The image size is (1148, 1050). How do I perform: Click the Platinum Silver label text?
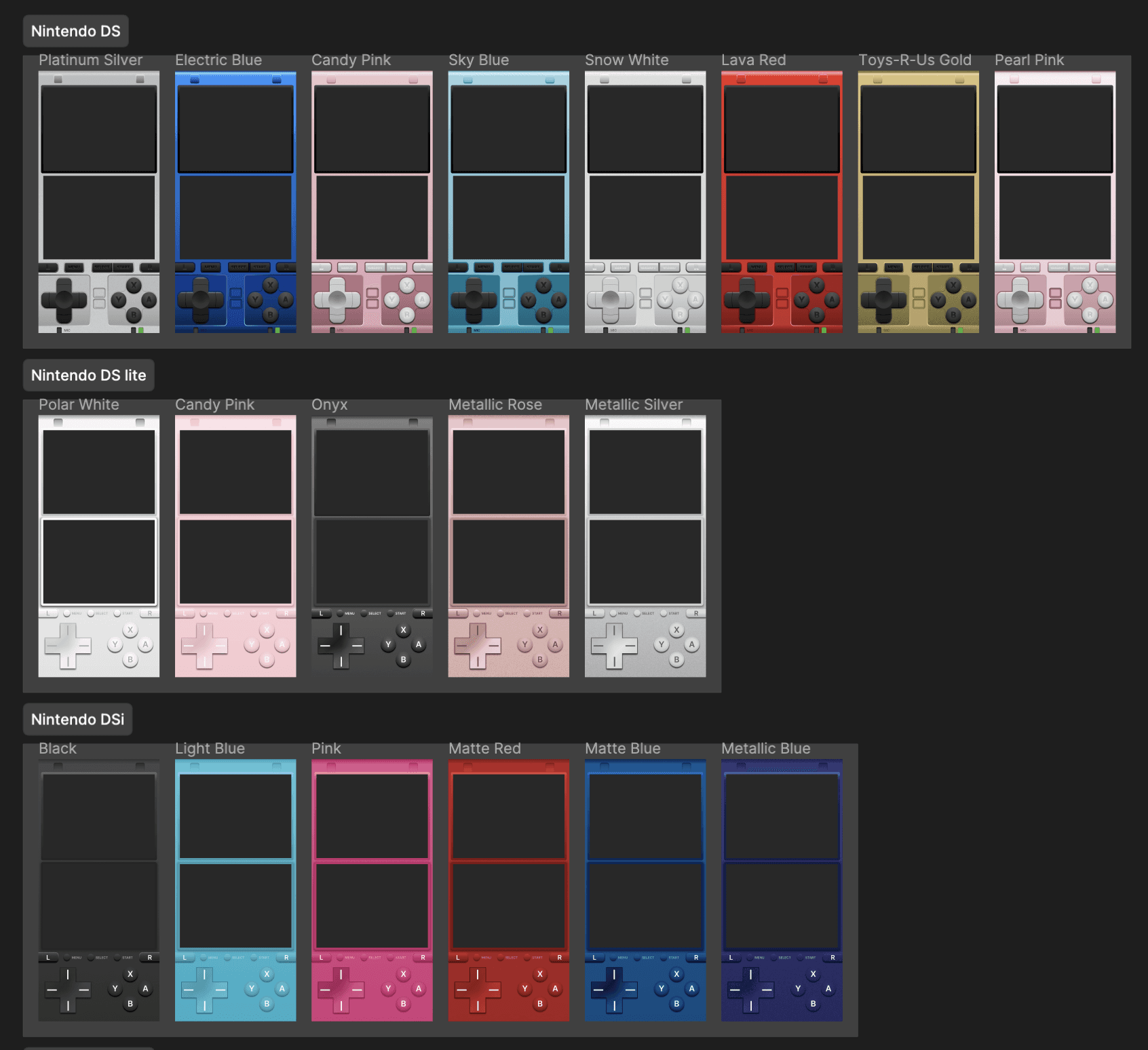[91, 60]
